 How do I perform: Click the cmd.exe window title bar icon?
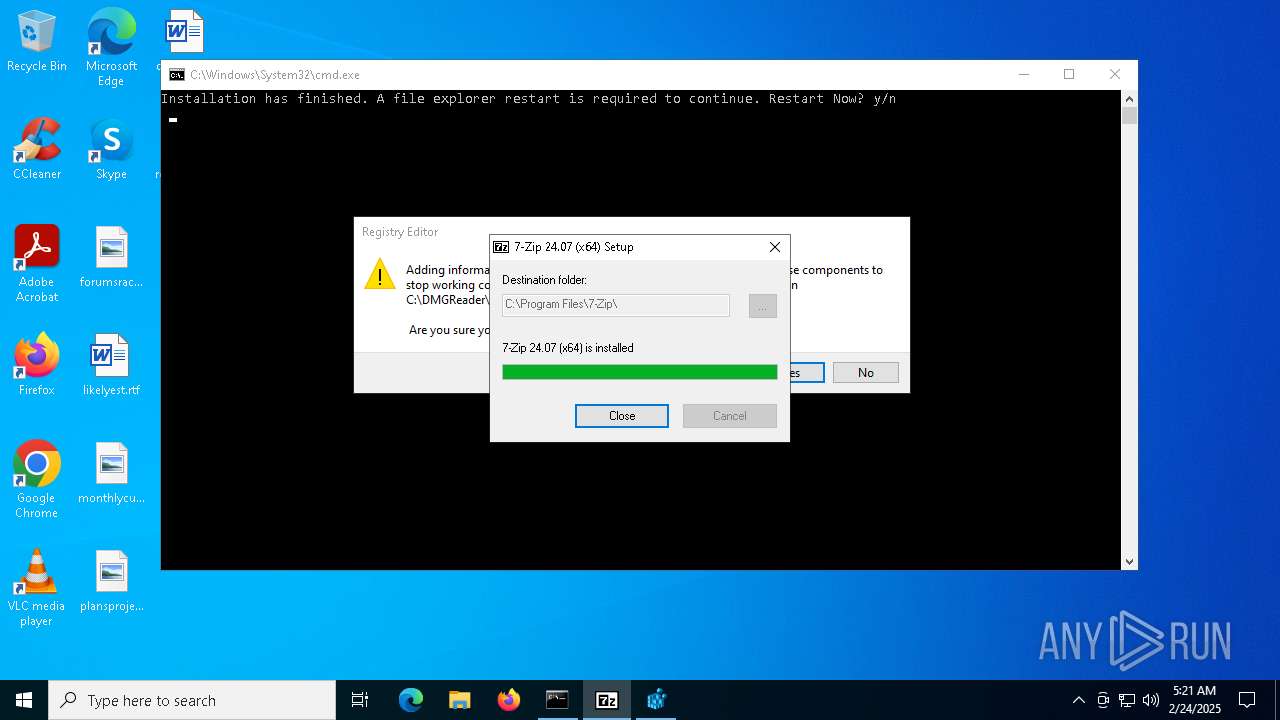pos(177,75)
